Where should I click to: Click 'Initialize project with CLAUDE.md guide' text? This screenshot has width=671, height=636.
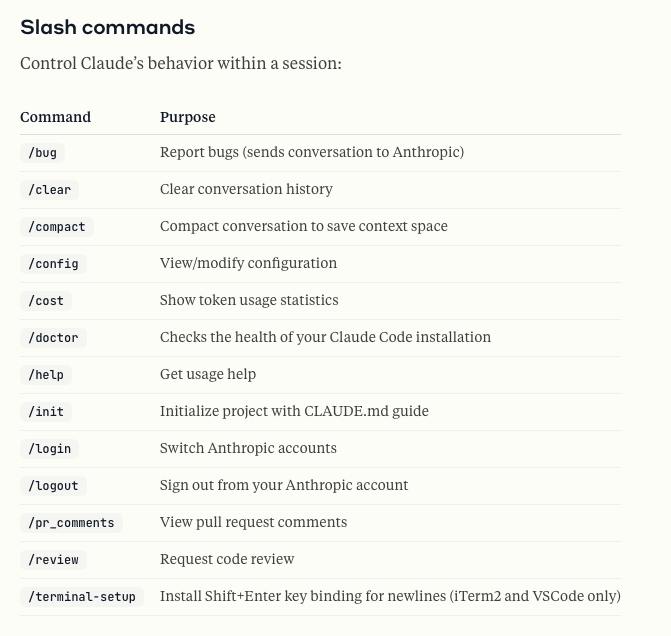294,411
